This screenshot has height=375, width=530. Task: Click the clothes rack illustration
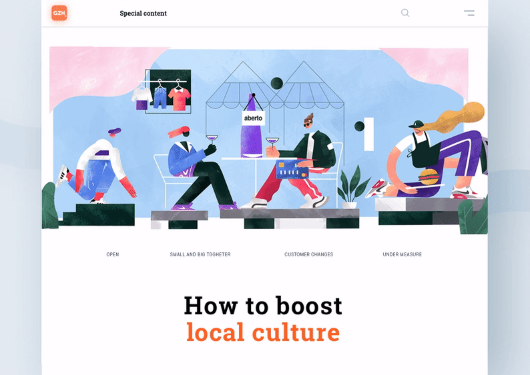coord(162,91)
